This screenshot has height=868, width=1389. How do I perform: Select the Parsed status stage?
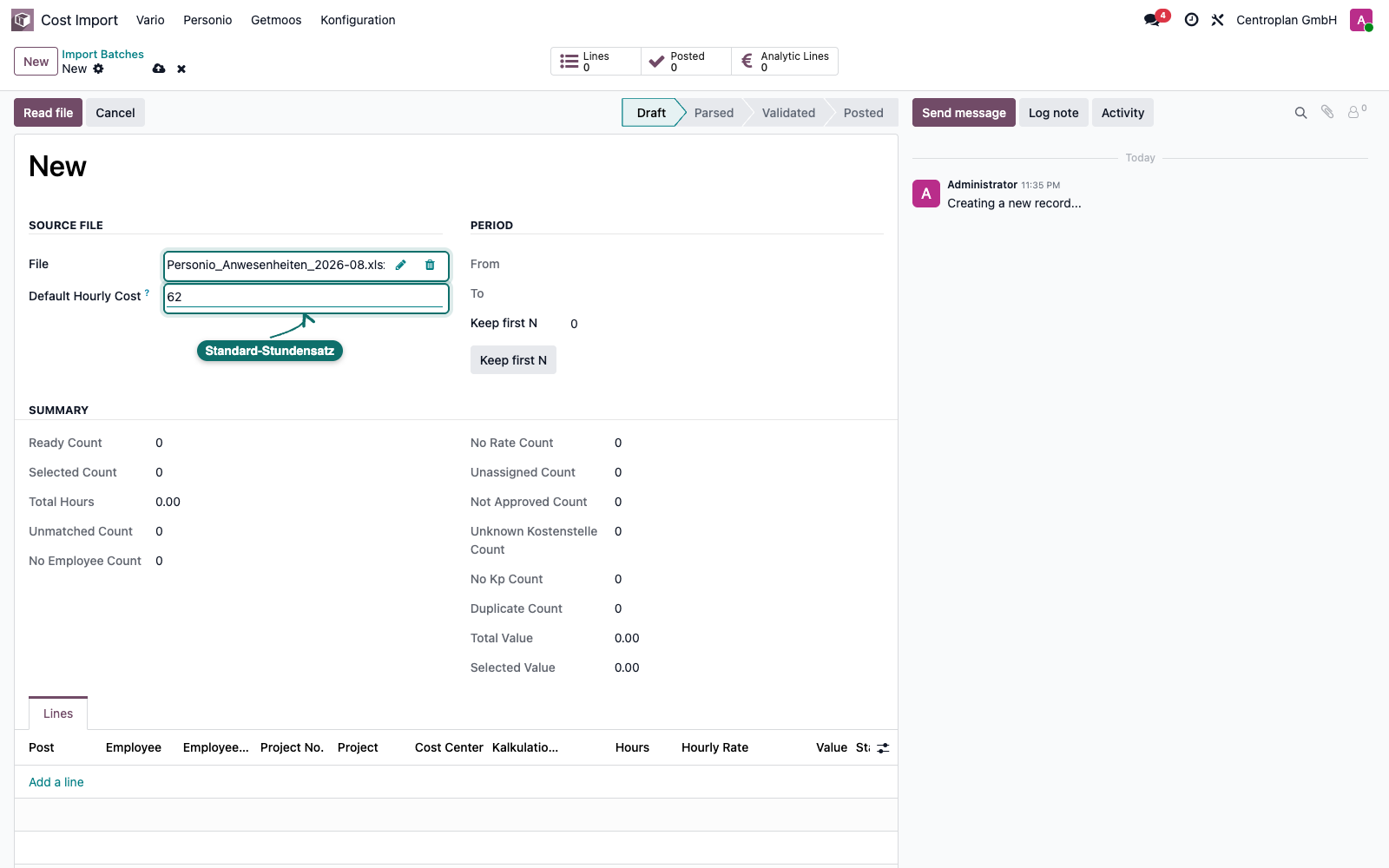[714, 113]
